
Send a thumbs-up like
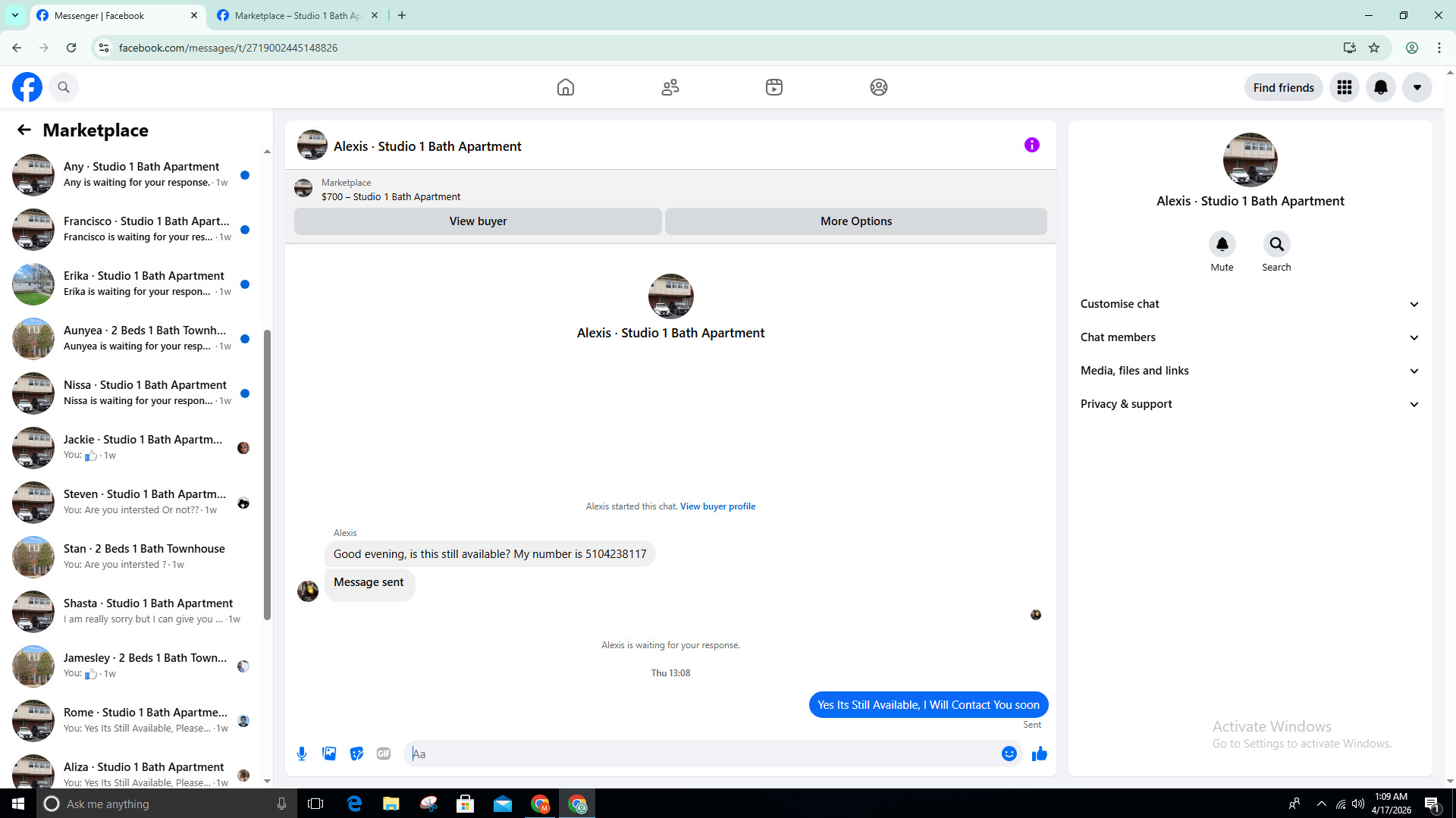coord(1040,754)
